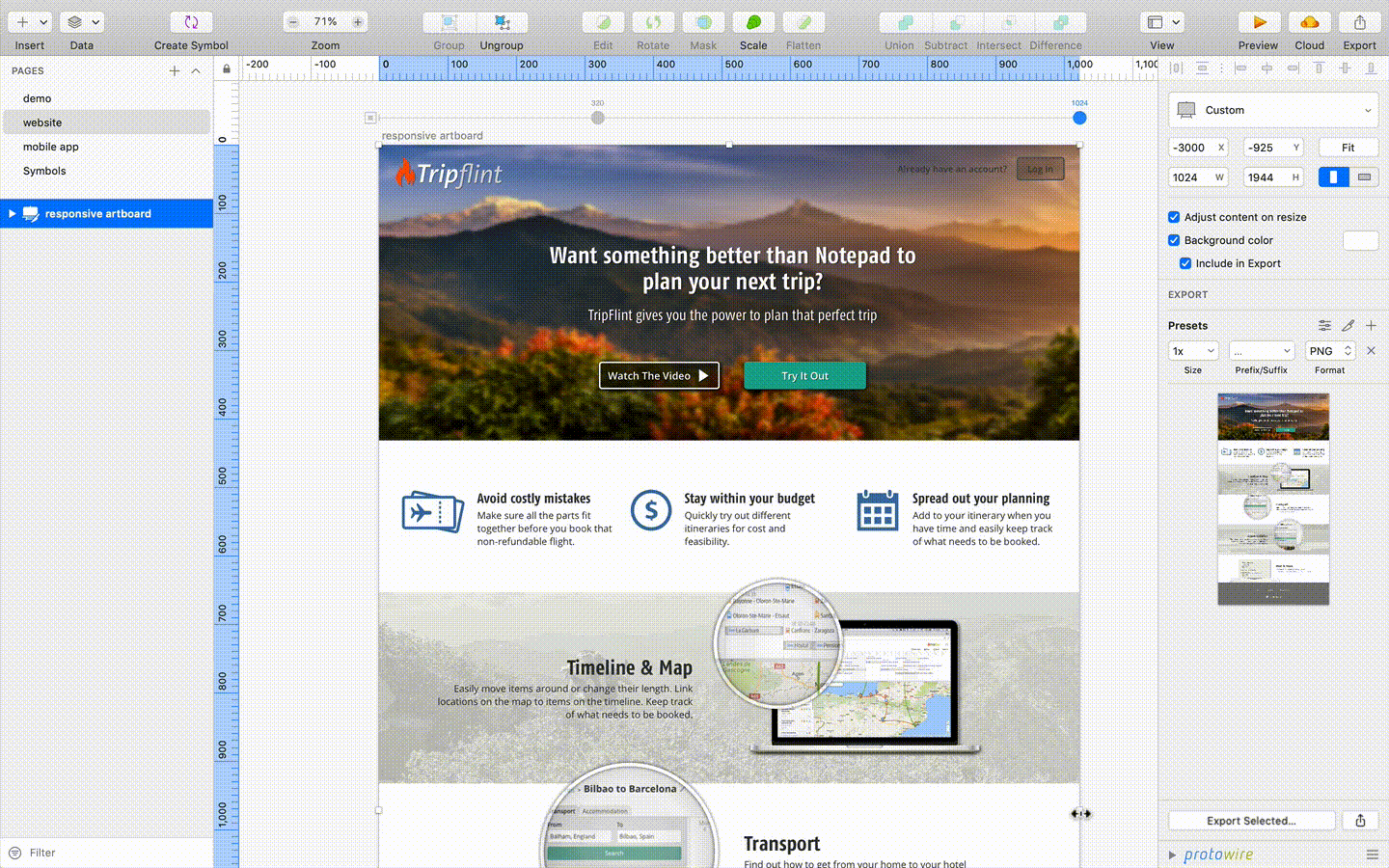Viewport: 1389px width, 868px height.
Task: Select the responsive artboard title label
Action: point(432,136)
